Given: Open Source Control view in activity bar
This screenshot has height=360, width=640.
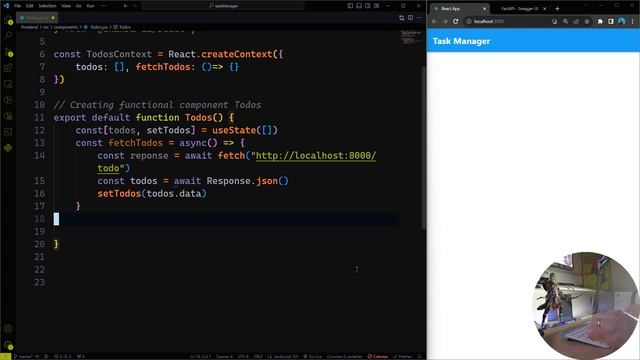Looking at the screenshot, I should pyautogui.click(x=8, y=52).
